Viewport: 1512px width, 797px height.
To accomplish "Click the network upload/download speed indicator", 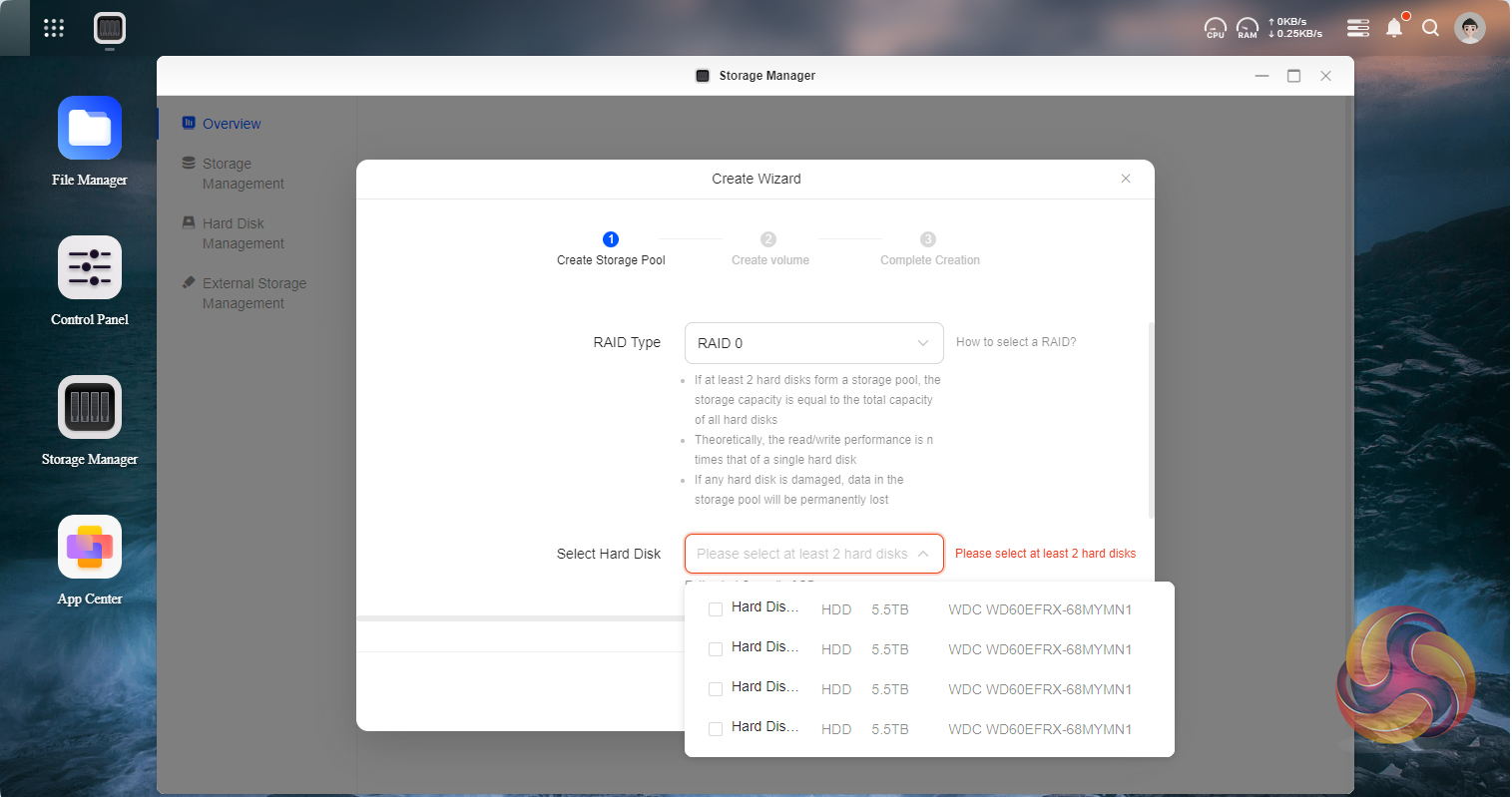I will click(x=1295, y=28).
